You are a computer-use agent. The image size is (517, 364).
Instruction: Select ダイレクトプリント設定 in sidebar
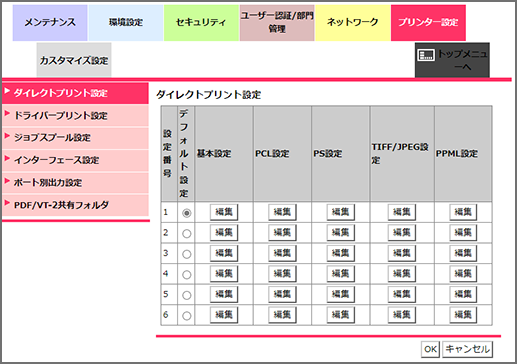coord(75,93)
